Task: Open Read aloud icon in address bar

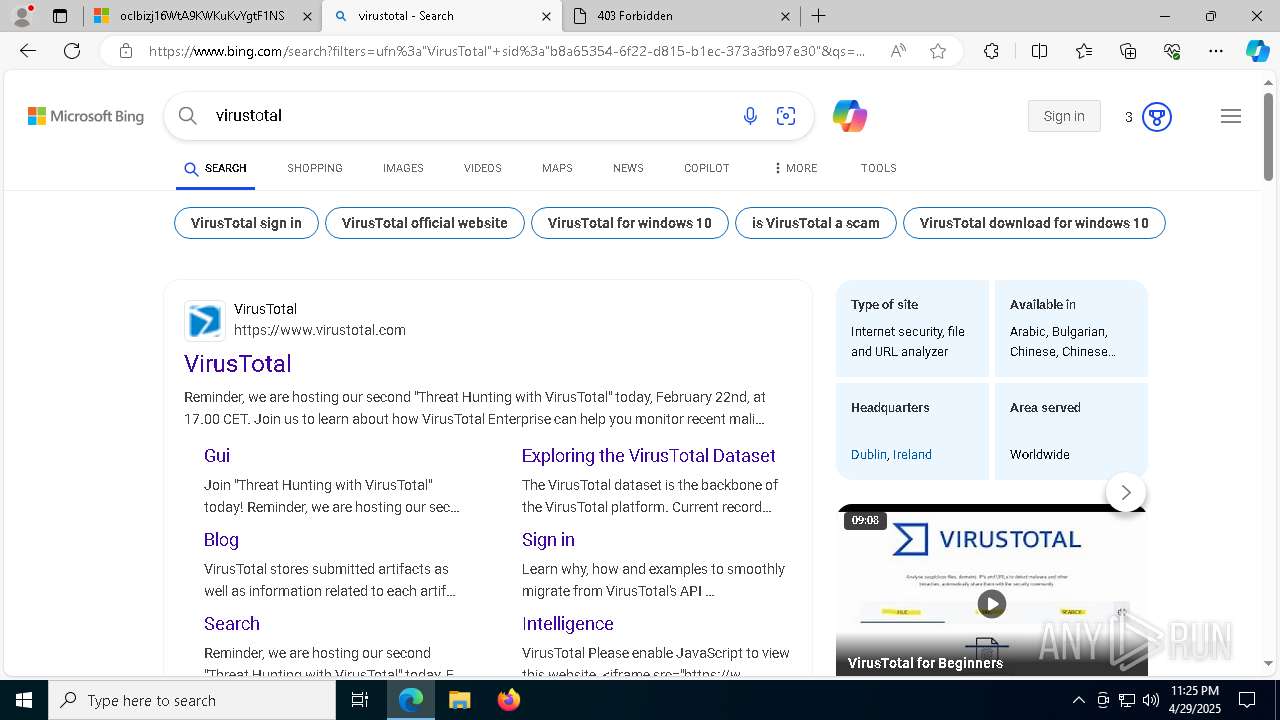Action: 898,51
